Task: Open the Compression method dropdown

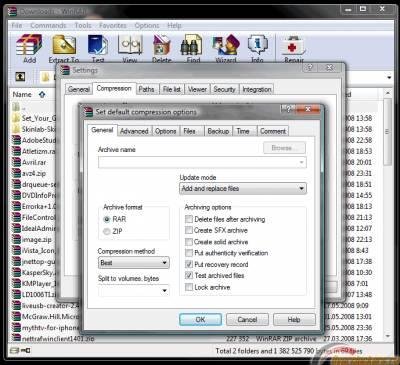Action: 134,263
